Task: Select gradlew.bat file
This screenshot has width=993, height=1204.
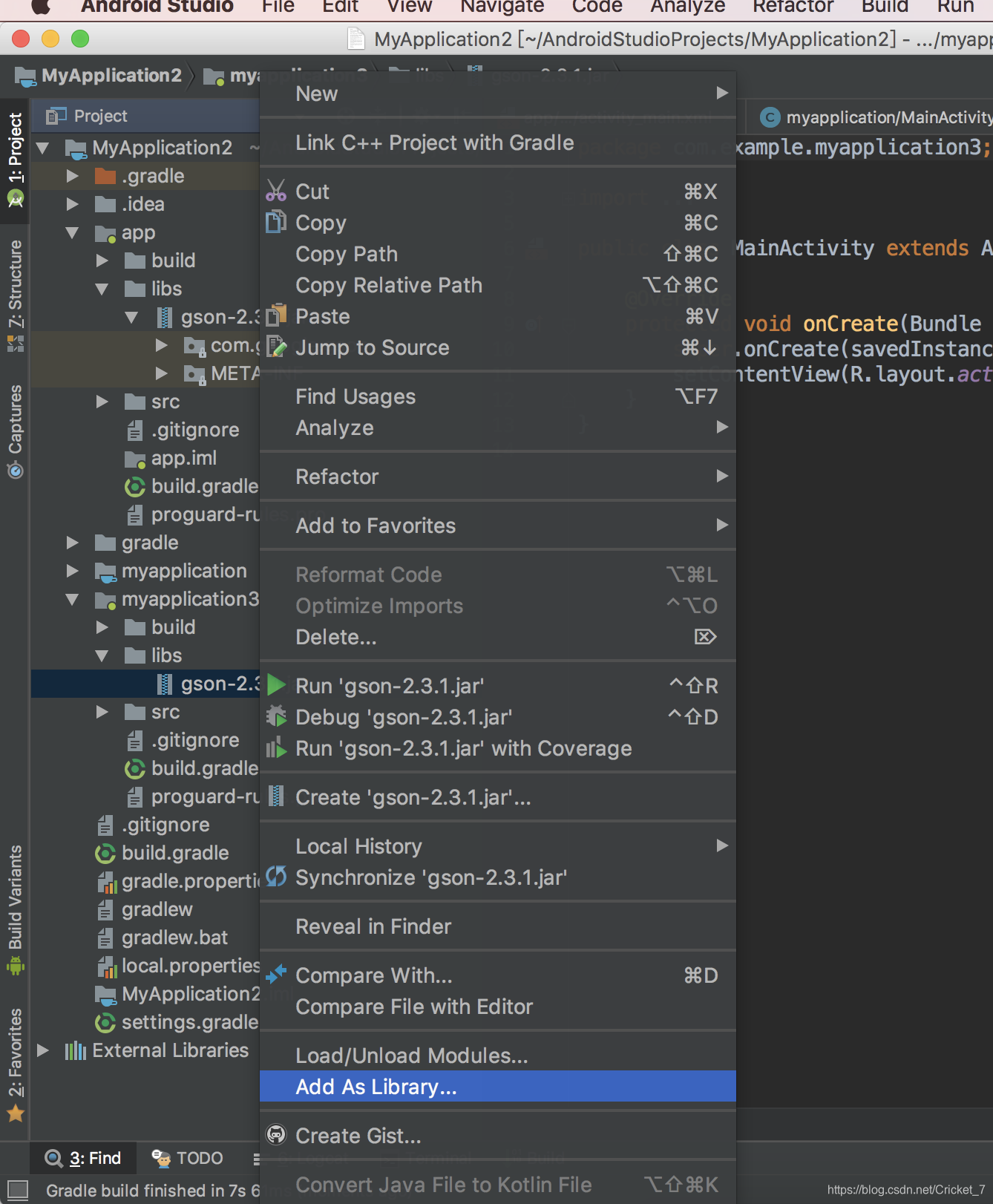Action: click(174, 938)
